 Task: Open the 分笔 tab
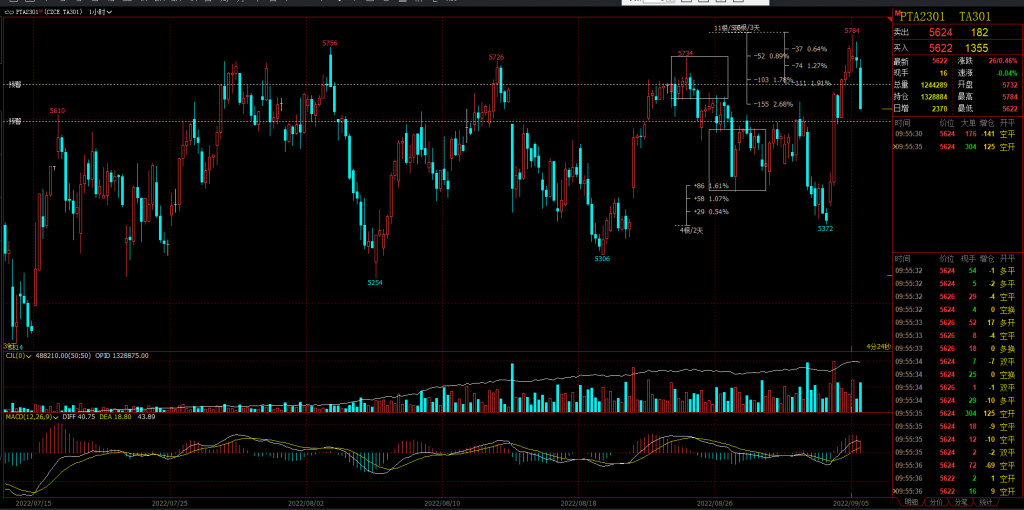[x=960, y=502]
